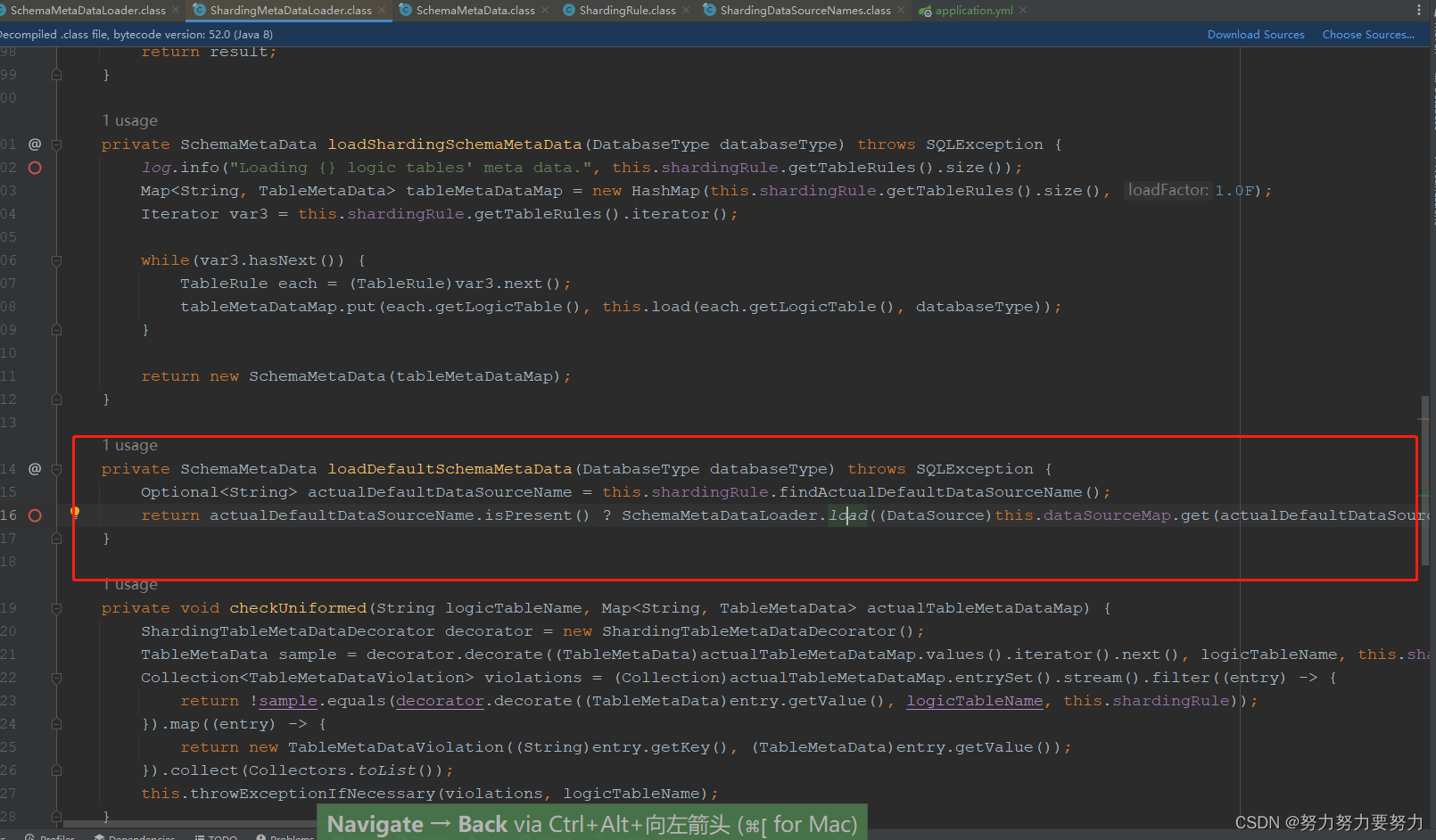1436x840 pixels.
Task: Click fold end marker after return result
Action: coord(56,75)
